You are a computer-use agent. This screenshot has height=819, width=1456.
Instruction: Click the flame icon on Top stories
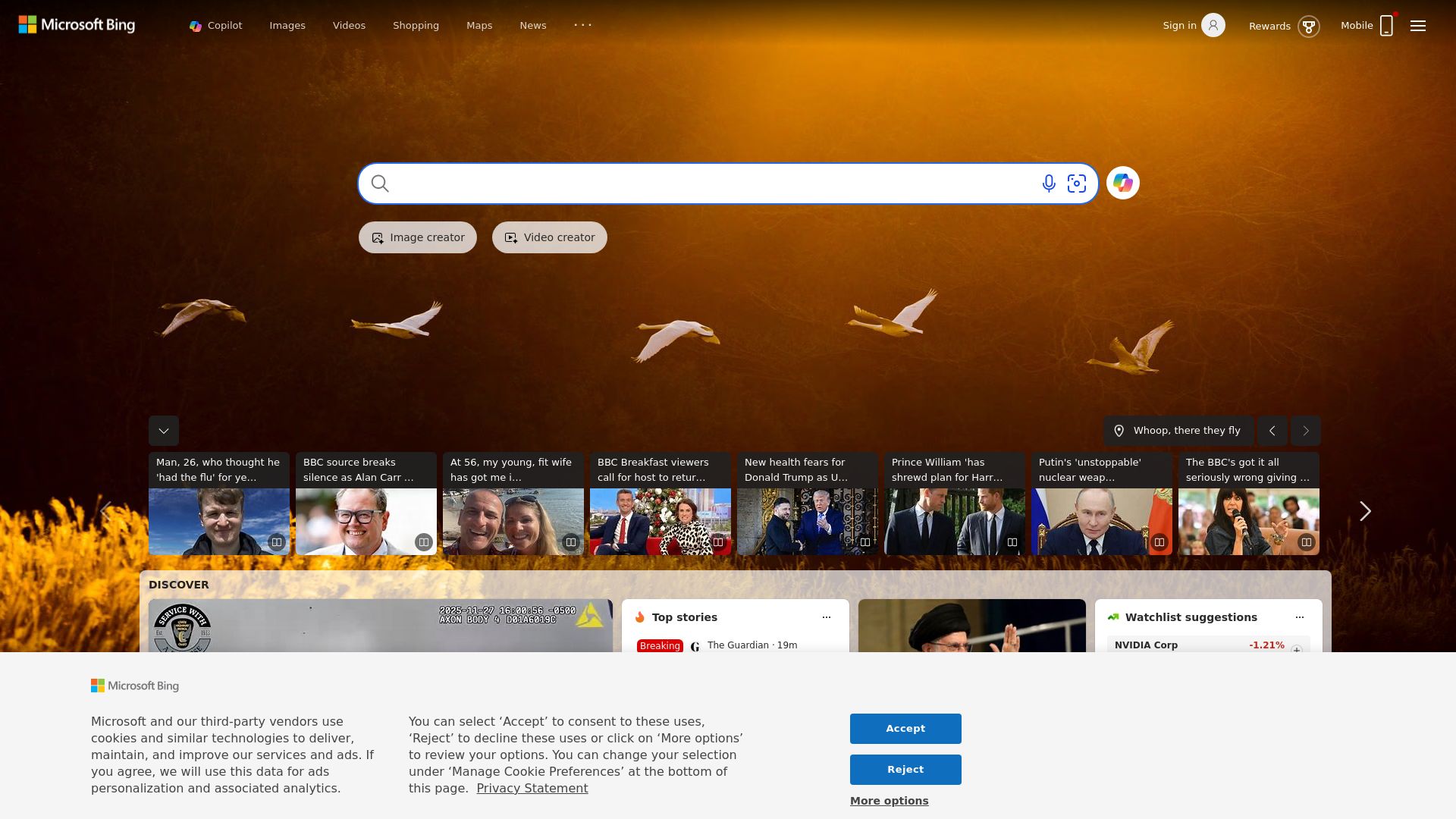point(641,617)
